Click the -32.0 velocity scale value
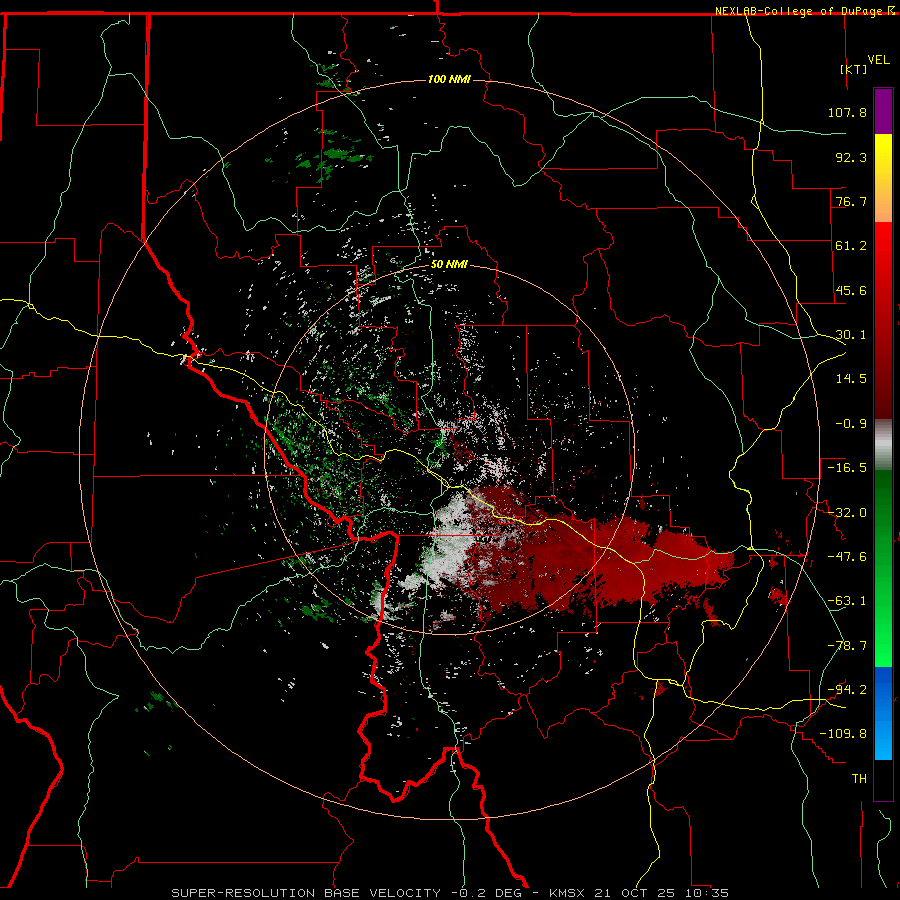 click(847, 513)
